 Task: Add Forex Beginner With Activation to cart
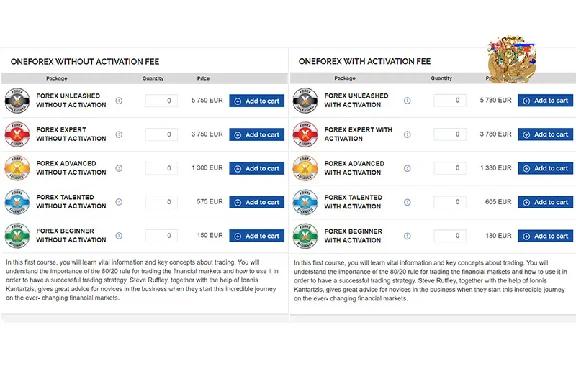(x=545, y=236)
